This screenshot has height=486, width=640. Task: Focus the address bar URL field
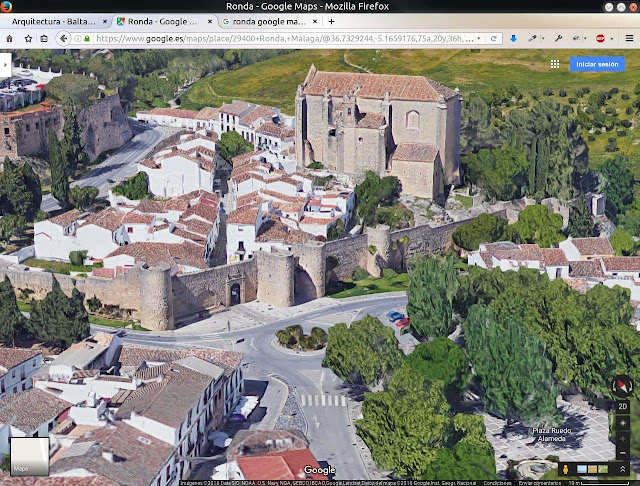(x=284, y=38)
